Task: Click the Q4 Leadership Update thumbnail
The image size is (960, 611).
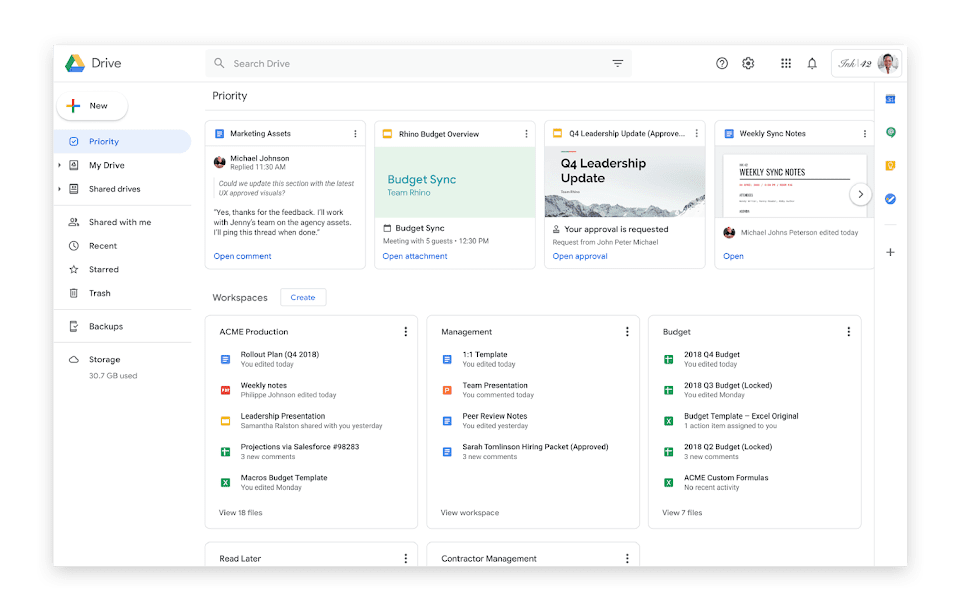Action: [624, 182]
